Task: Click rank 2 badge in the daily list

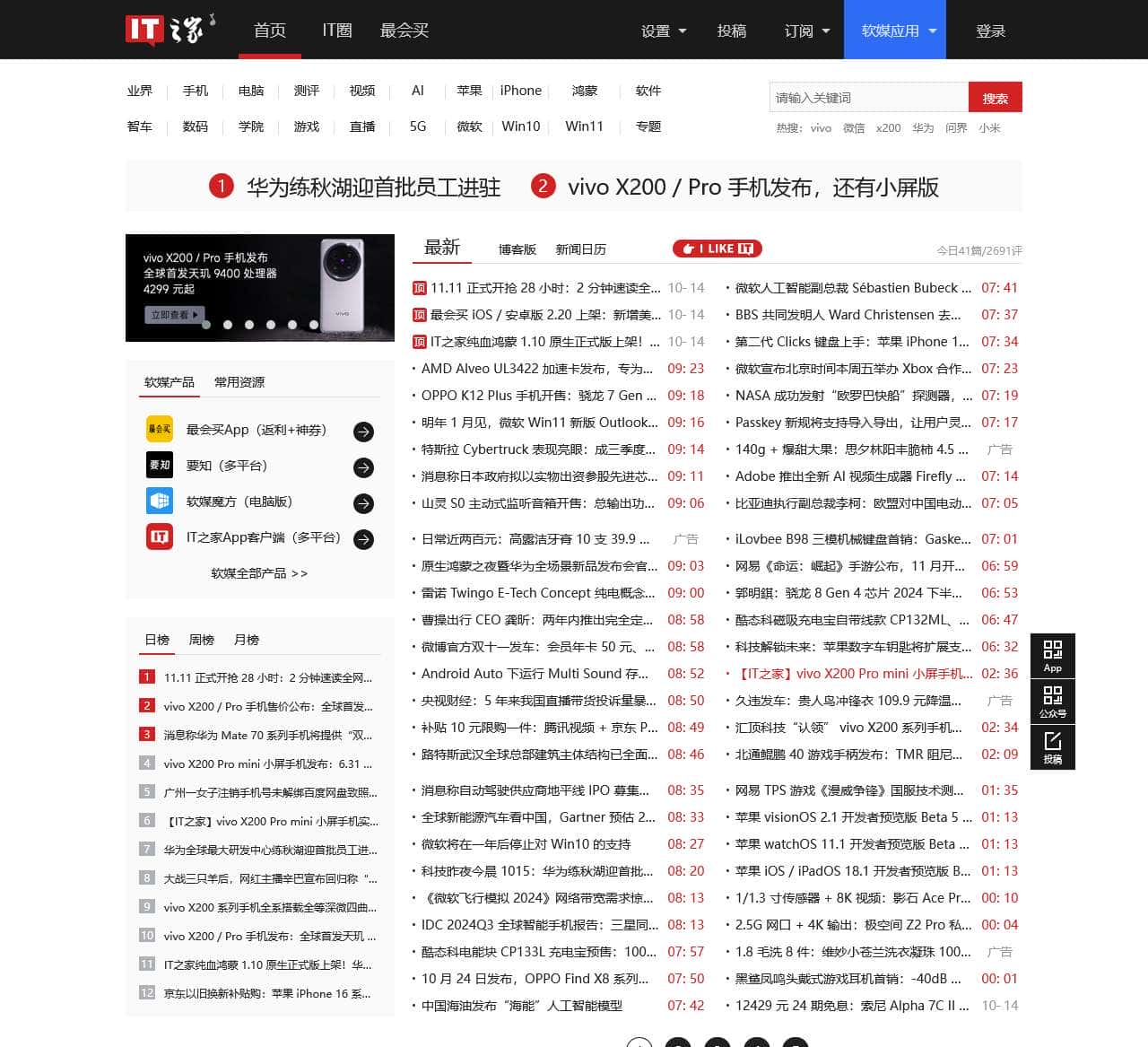Action: click(147, 706)
